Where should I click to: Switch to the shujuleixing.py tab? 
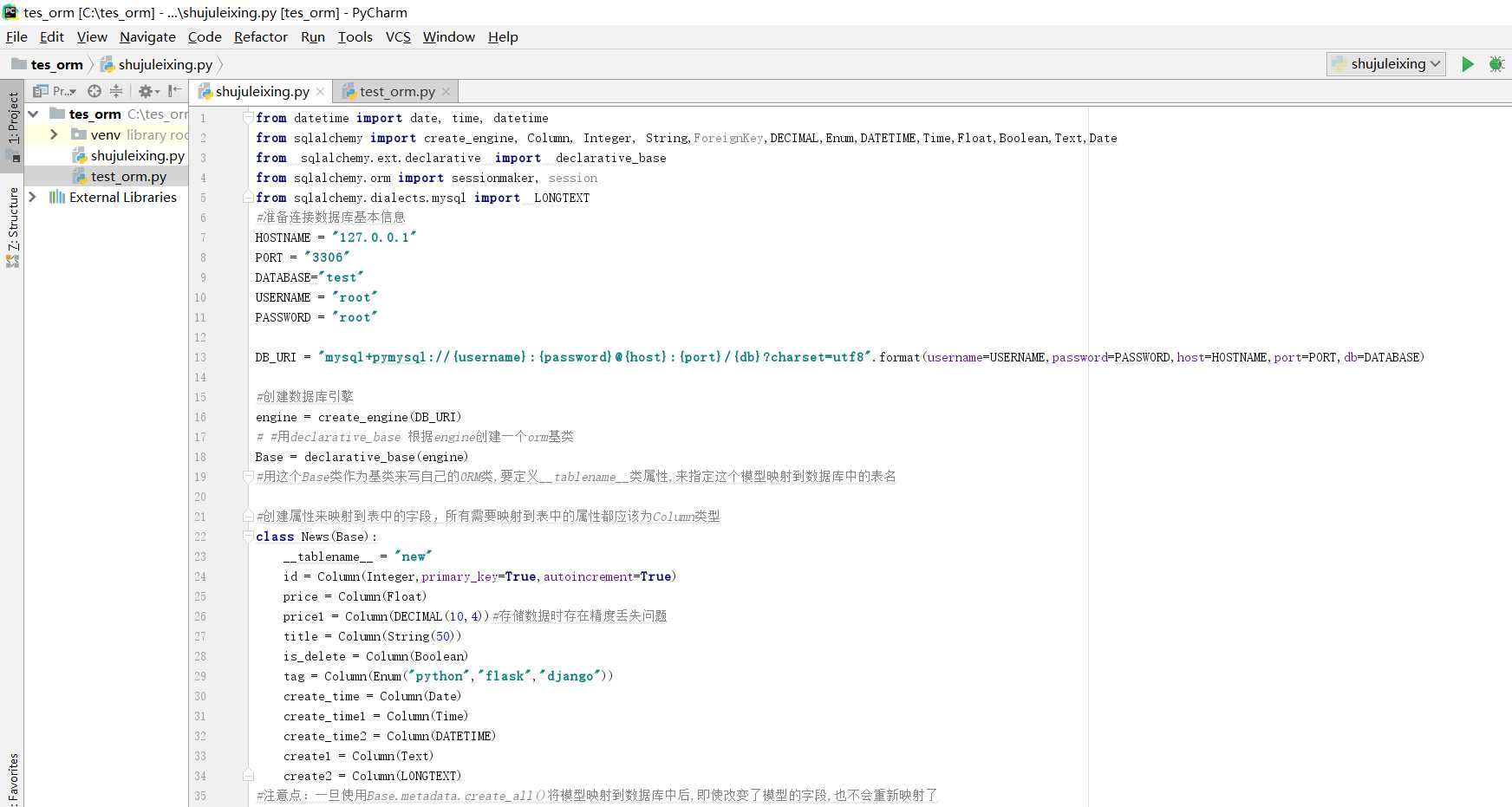point(262,92)
